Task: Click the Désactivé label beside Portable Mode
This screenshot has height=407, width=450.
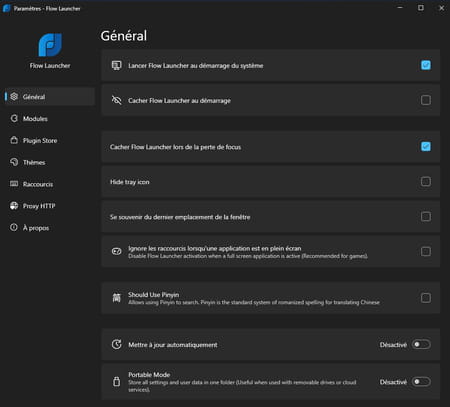Action: pos(393,382)
